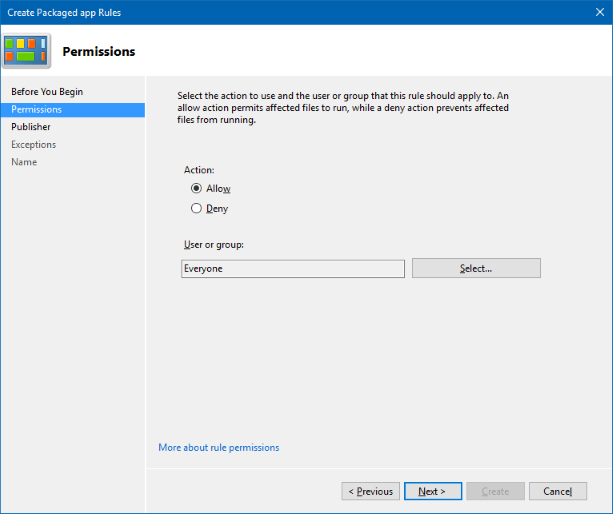The width and height of the screenshot is (613, 514).
Task: Jump to the Exceptions step
Action: [34, 145]
